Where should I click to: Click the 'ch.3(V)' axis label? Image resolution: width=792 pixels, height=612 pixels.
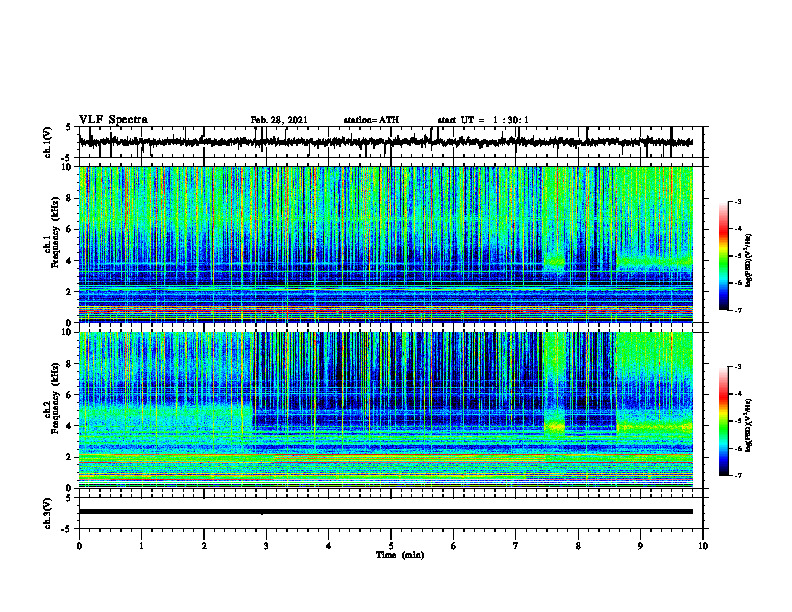pyautogui.click(x=48, y=513)
